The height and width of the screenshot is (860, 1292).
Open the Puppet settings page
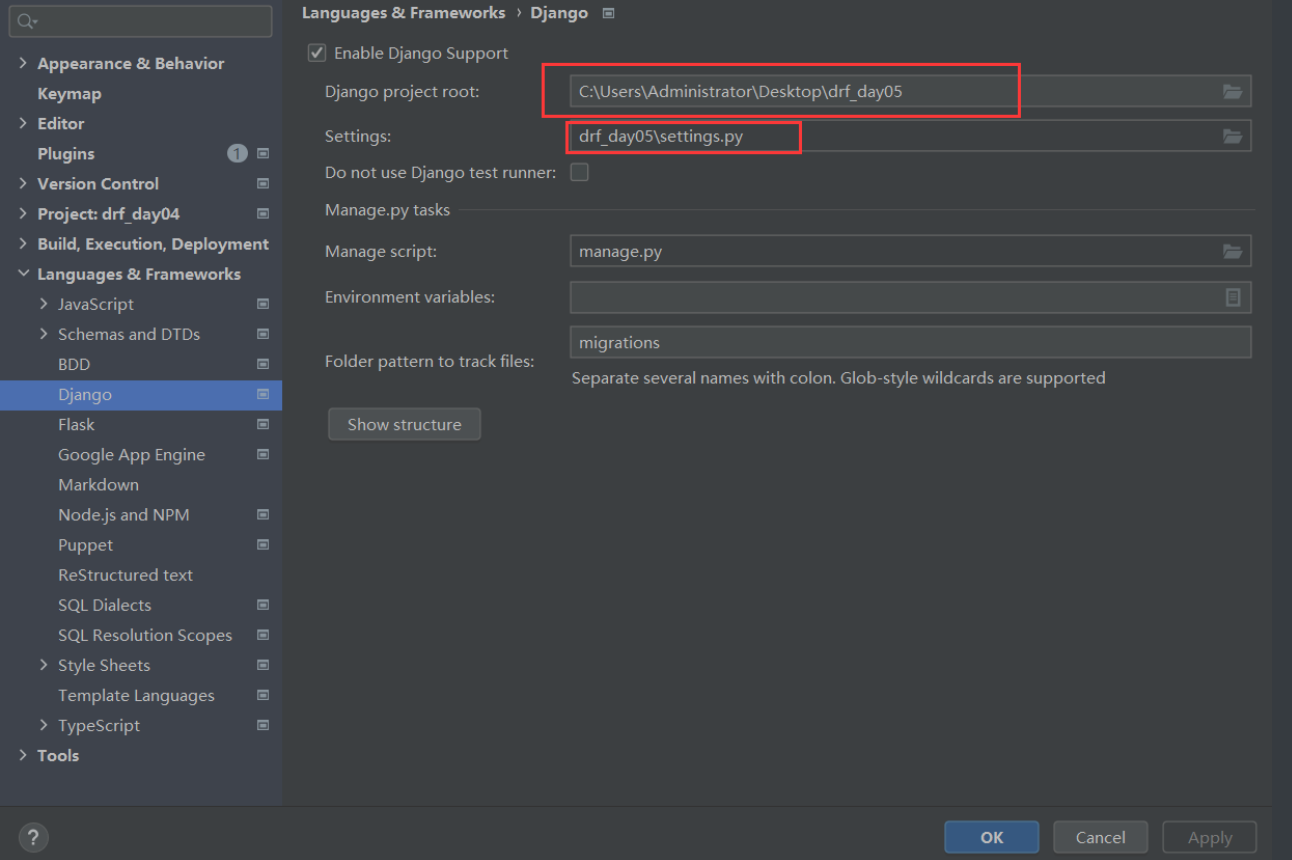[85, 545]
